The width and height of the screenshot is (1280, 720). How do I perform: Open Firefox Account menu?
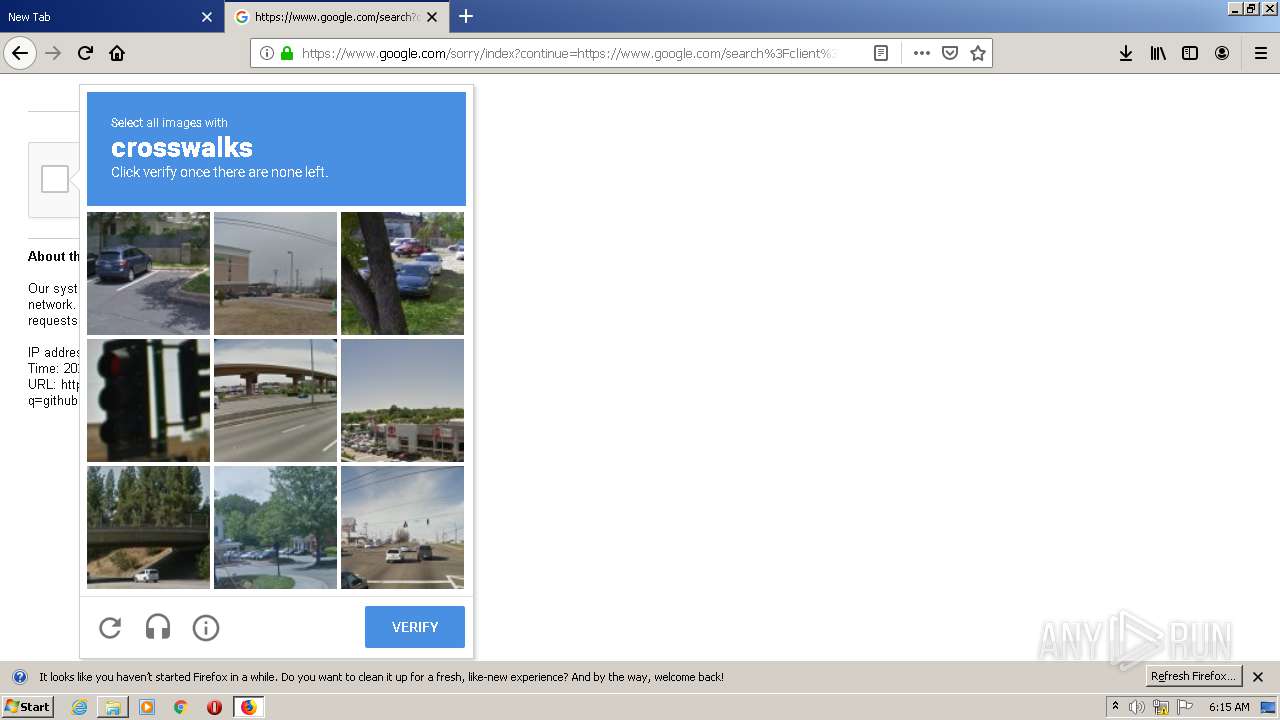[1222, 53]
